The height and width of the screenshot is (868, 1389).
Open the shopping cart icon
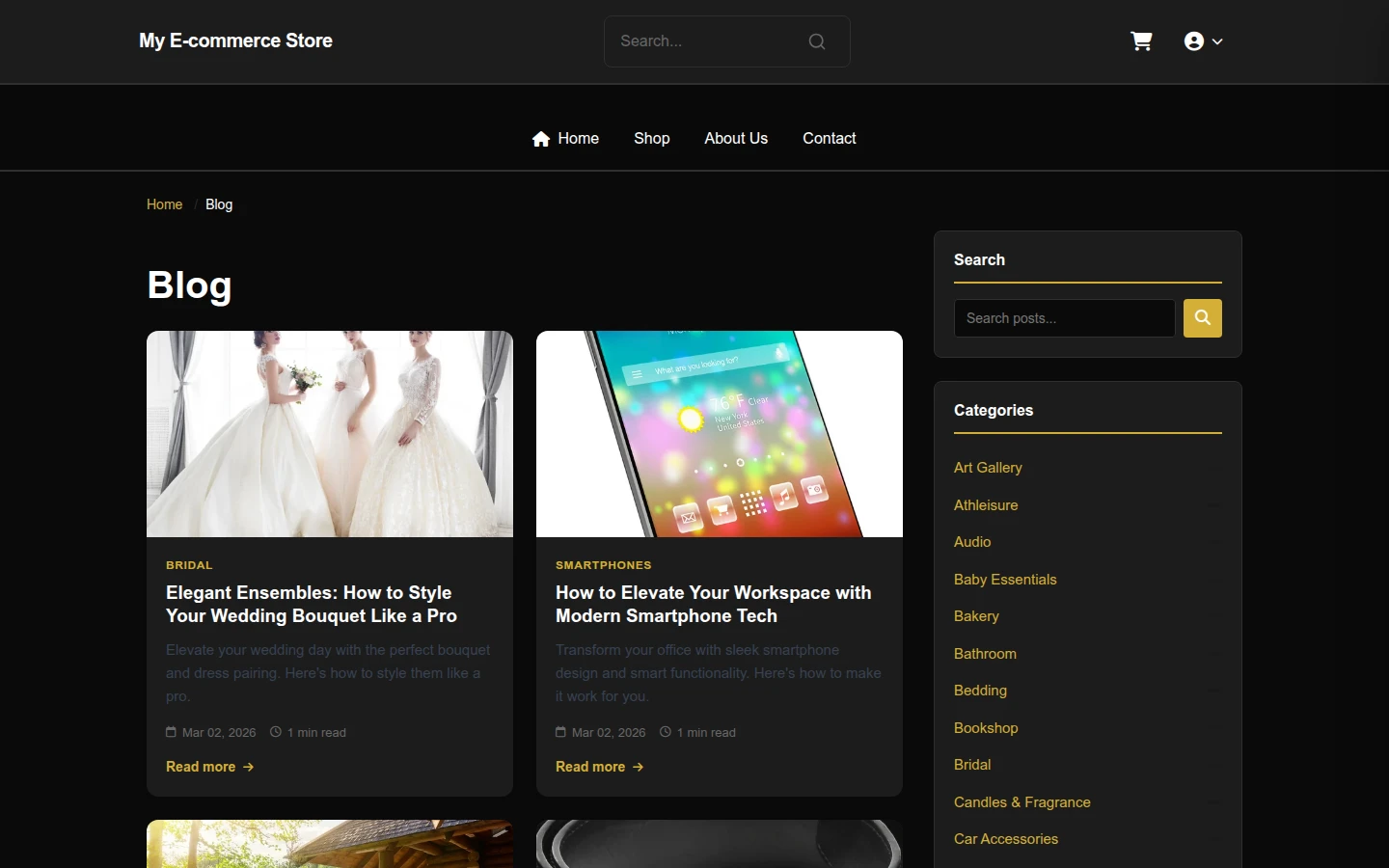(x=1141, y=41)
